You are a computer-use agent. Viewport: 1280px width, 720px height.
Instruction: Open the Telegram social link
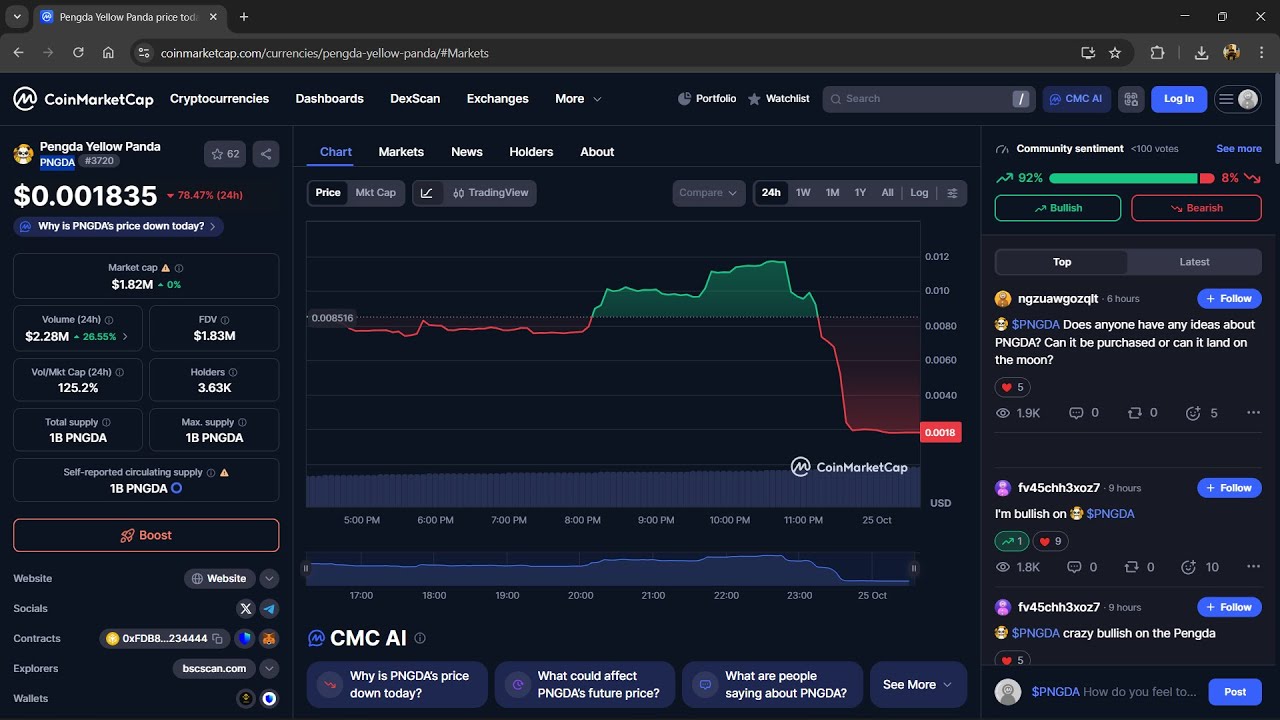click(x=269, y=608)
